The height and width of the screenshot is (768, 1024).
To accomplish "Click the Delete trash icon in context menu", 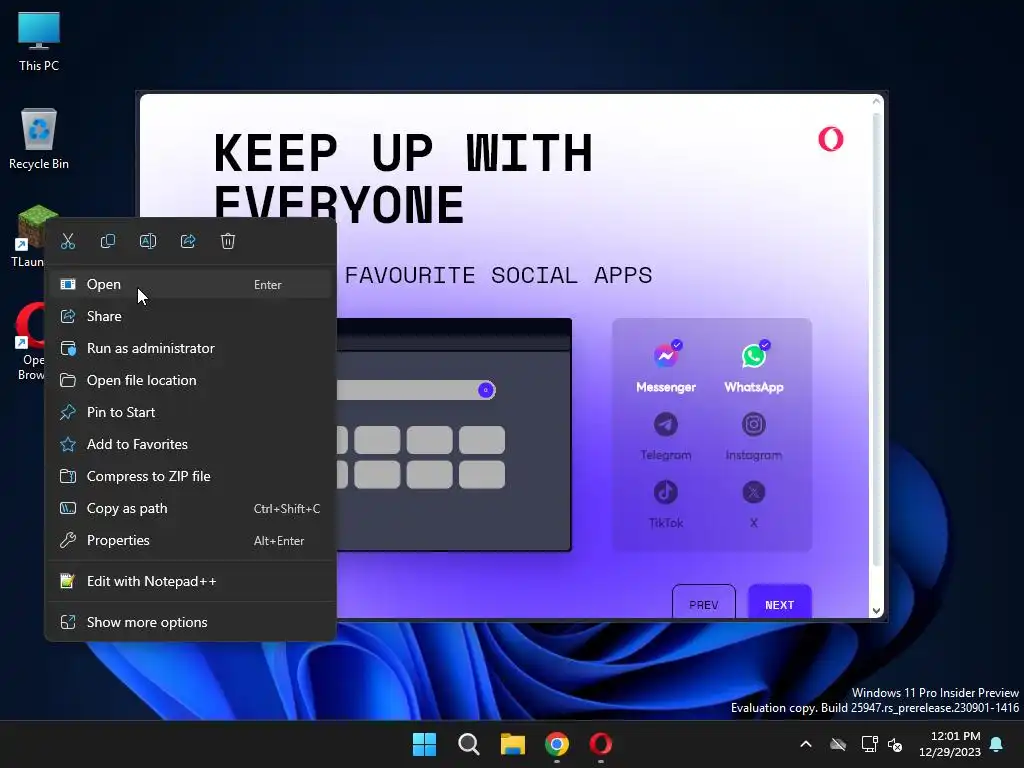I will (228, 242).
